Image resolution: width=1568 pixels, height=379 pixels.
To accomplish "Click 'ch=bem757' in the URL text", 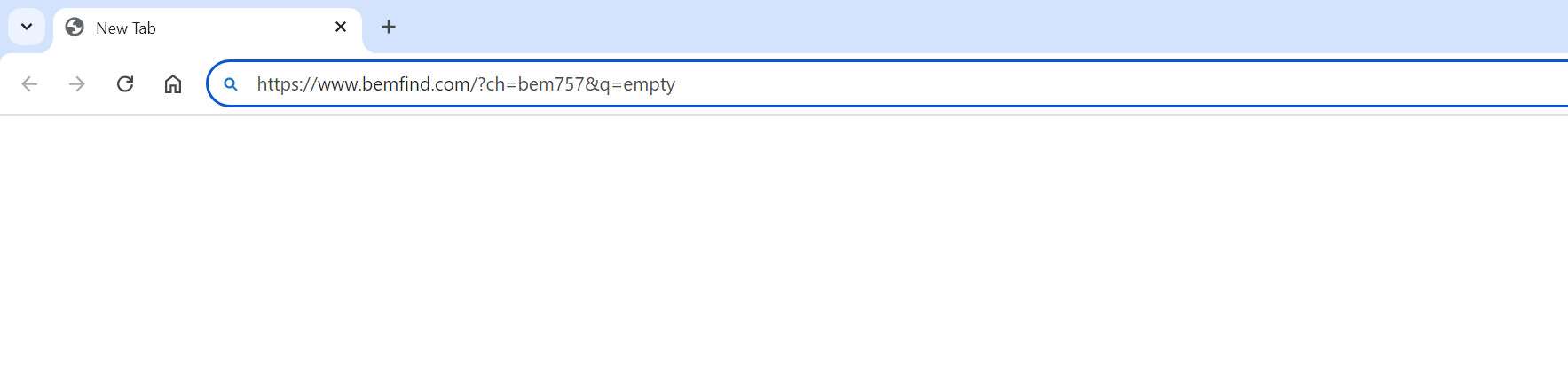I will point(535,84).
